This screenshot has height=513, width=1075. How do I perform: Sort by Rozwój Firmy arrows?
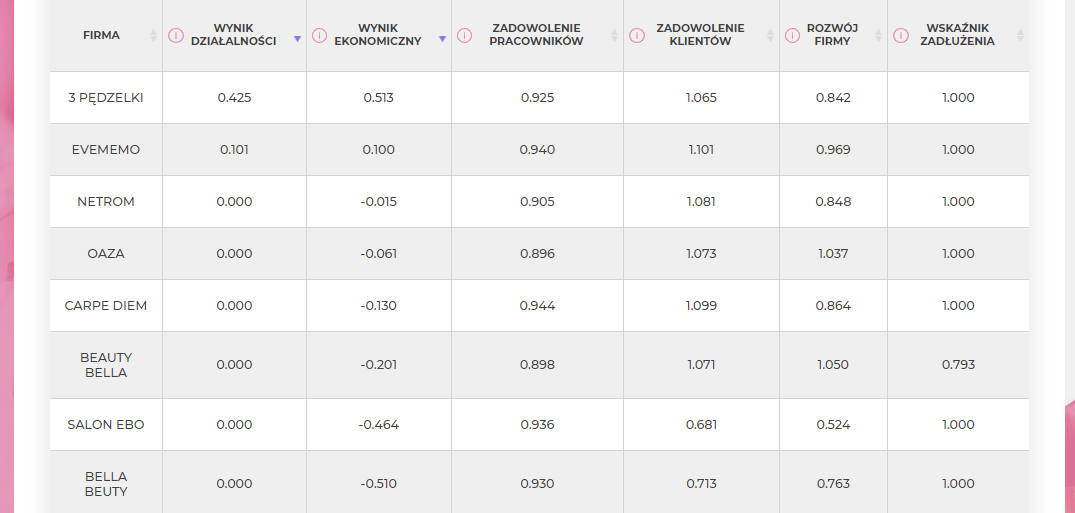pyautogui.click(x=878, y=36)
